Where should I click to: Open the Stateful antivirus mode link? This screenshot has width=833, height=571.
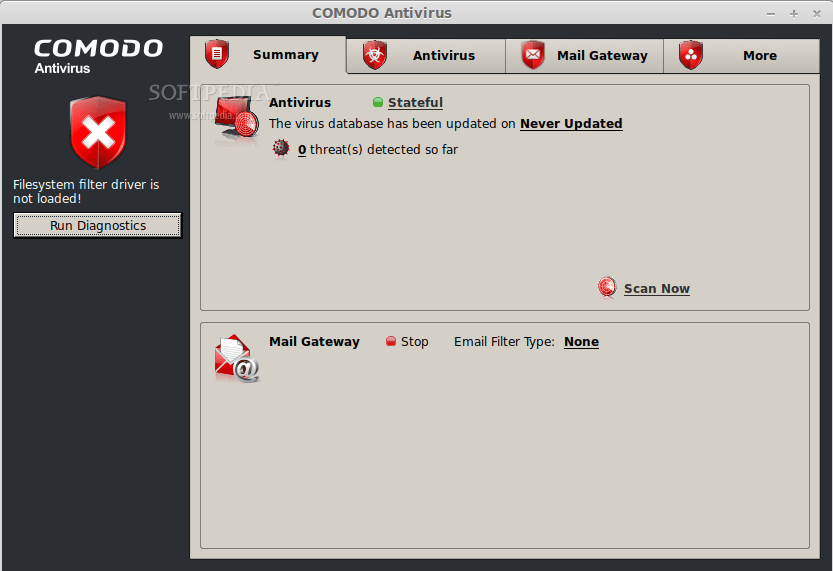pos(415,103)
